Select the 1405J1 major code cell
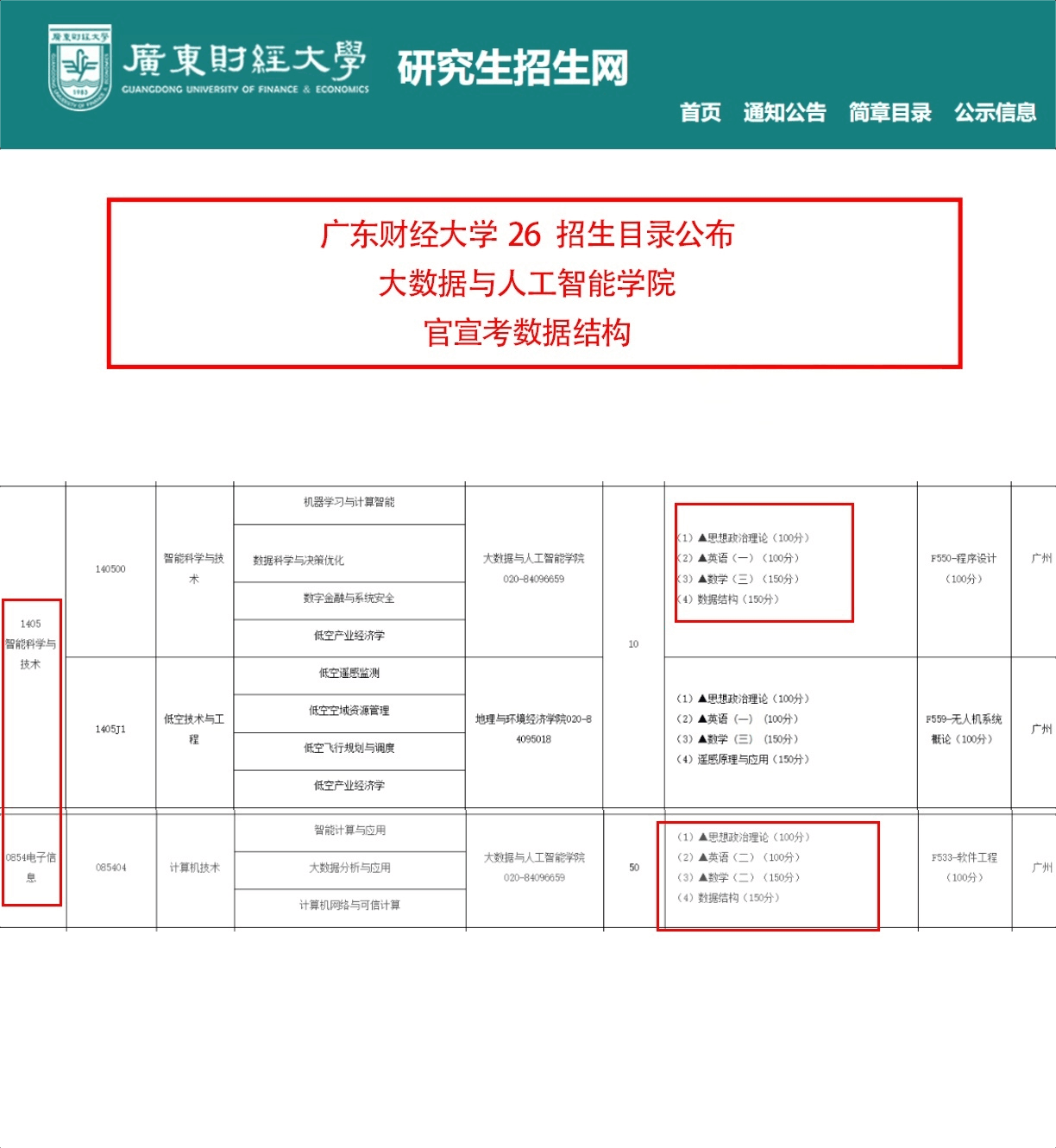This screenshot has width=1056, height=1148. click(110, 730)
